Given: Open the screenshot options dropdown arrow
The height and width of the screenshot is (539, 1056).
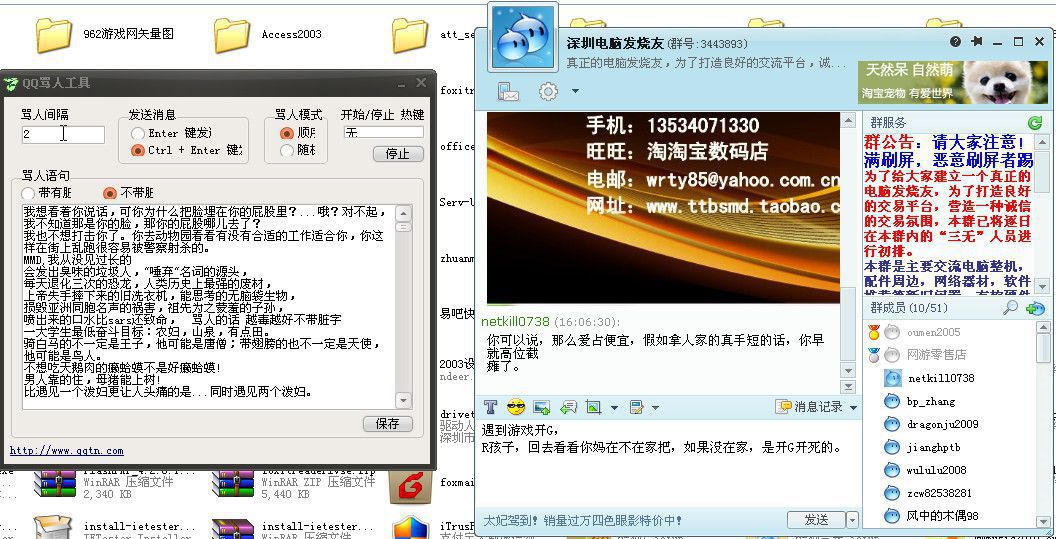Looking at the screenshot, I should click(614, 408).
